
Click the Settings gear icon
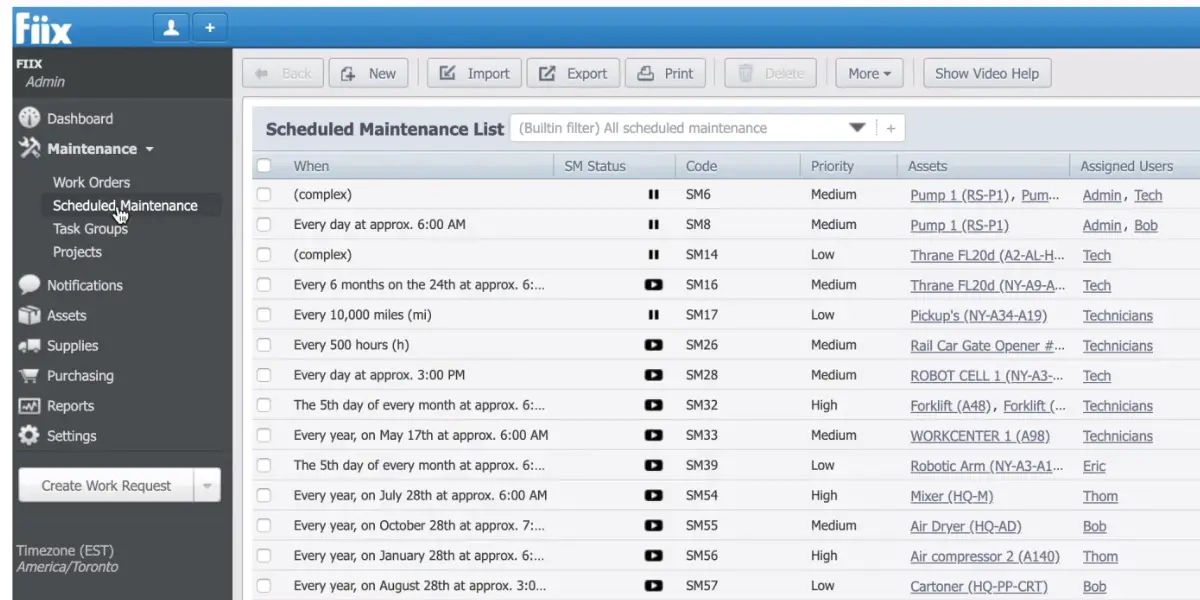(x=30, y=436)
